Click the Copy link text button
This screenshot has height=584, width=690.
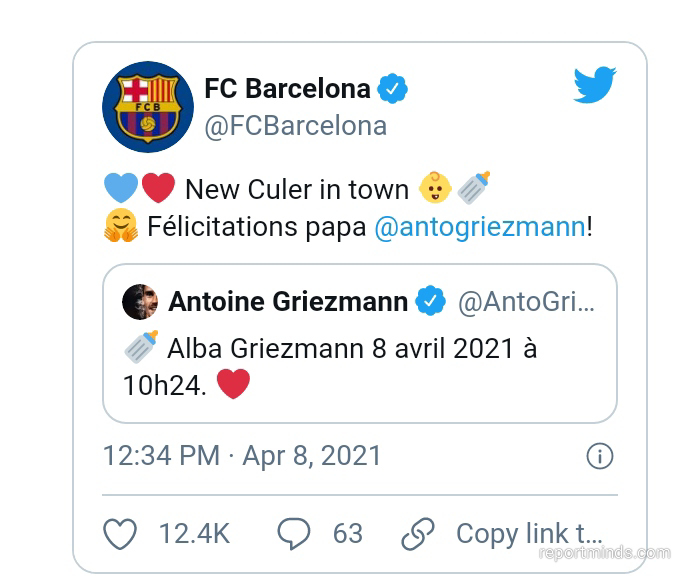click(529, 534)
